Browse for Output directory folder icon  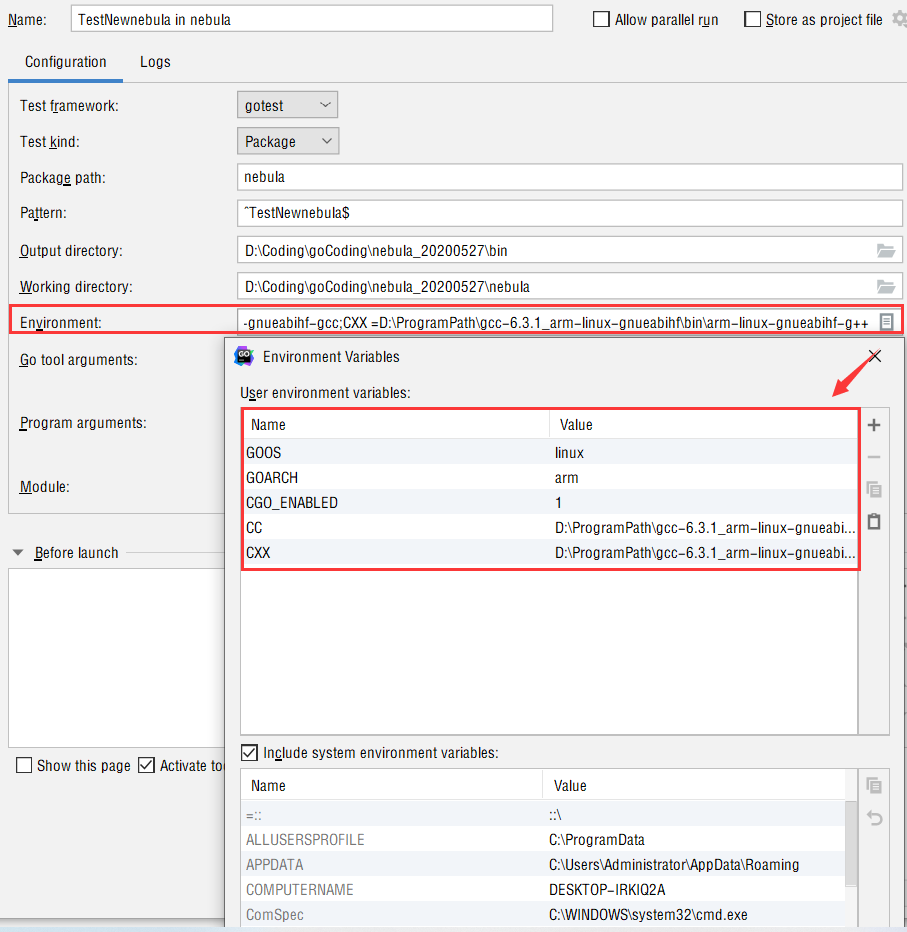pyautogui.click(x=886, y=251)
